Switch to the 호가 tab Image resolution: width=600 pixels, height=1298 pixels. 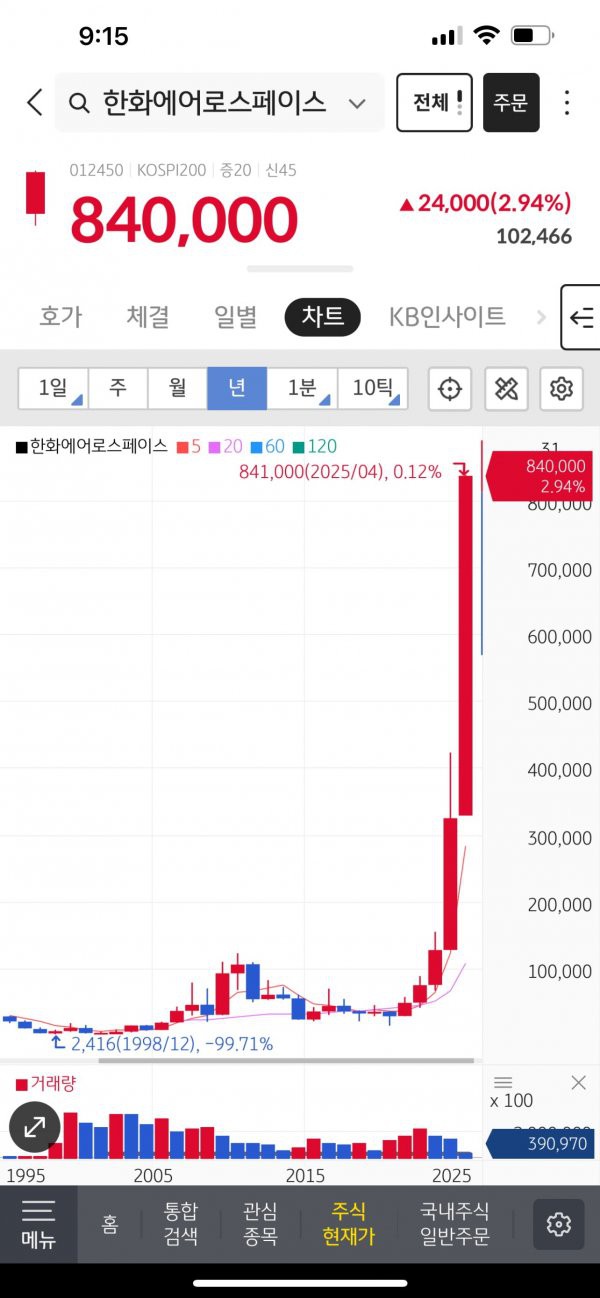[x=60, y=317]
